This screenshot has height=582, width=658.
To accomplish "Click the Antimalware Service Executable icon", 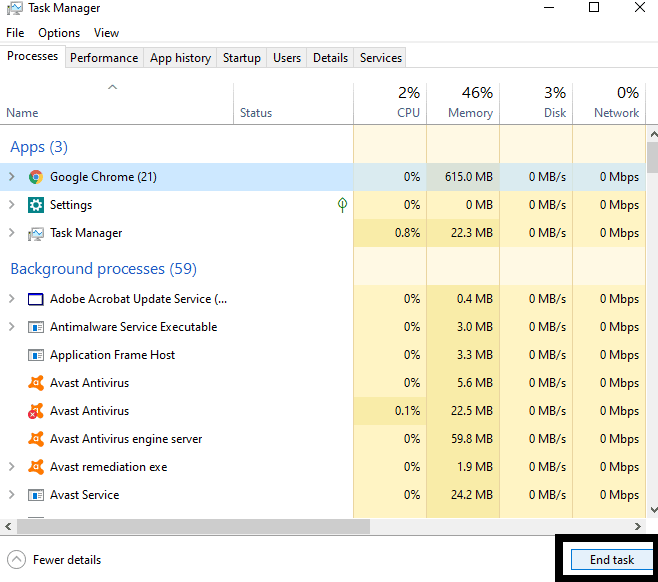I will coord(36,327).
